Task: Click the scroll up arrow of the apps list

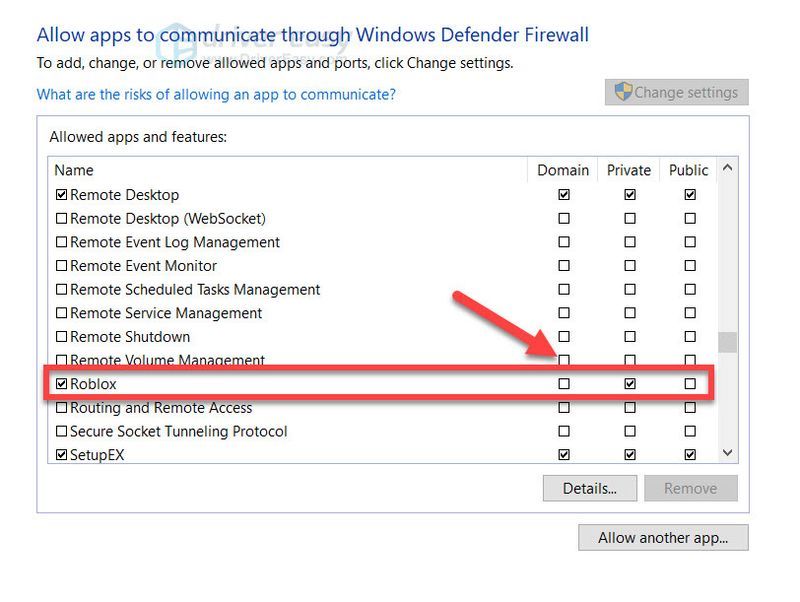Action: [728, 167]
